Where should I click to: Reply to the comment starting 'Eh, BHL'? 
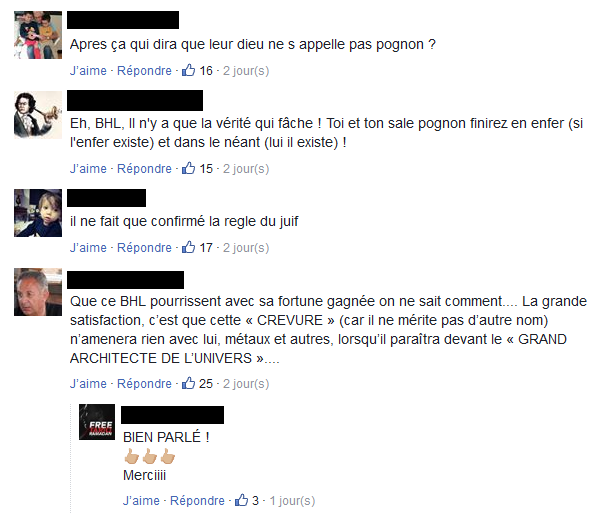(144, 169)
